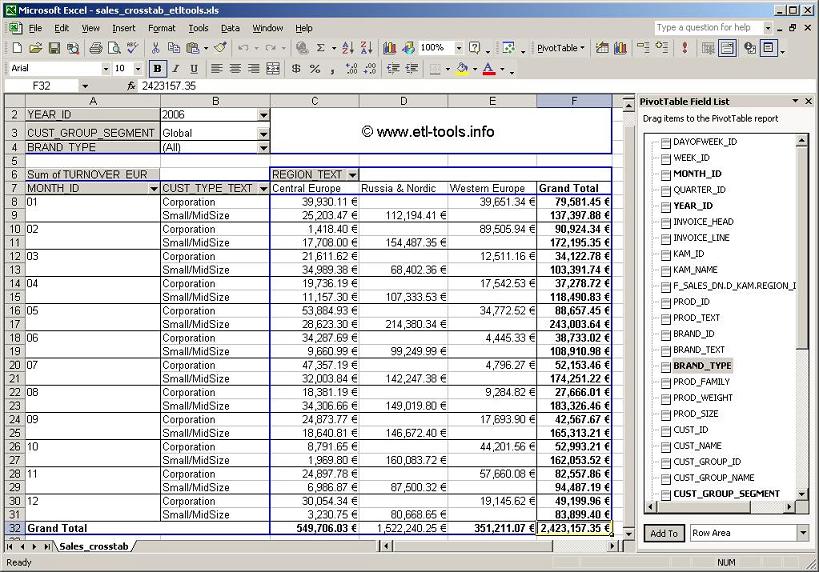
Task: Click the New workbook icon
Action: click(17, 48)
